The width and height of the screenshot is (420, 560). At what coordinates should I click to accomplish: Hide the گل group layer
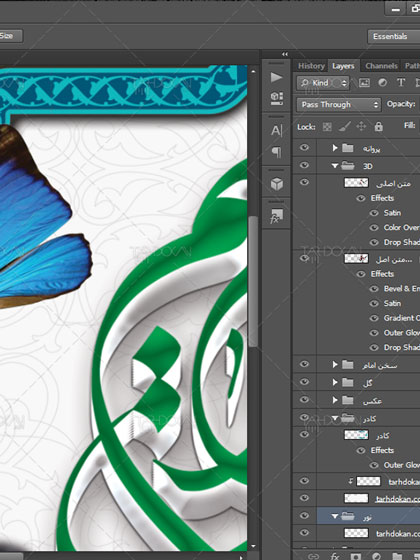(x=304, y=382)
